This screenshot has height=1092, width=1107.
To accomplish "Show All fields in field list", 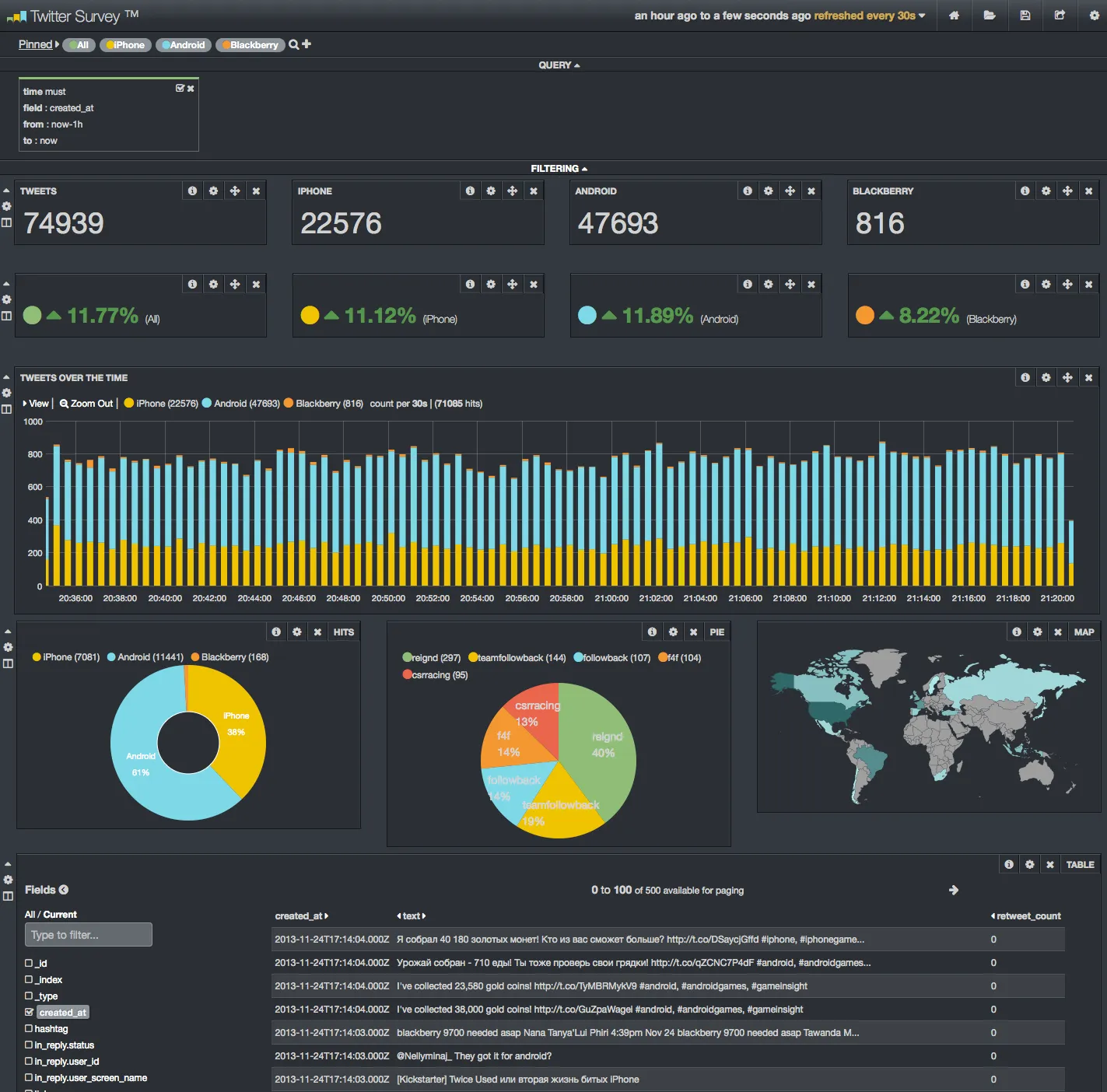I will [x=30, y=915].
